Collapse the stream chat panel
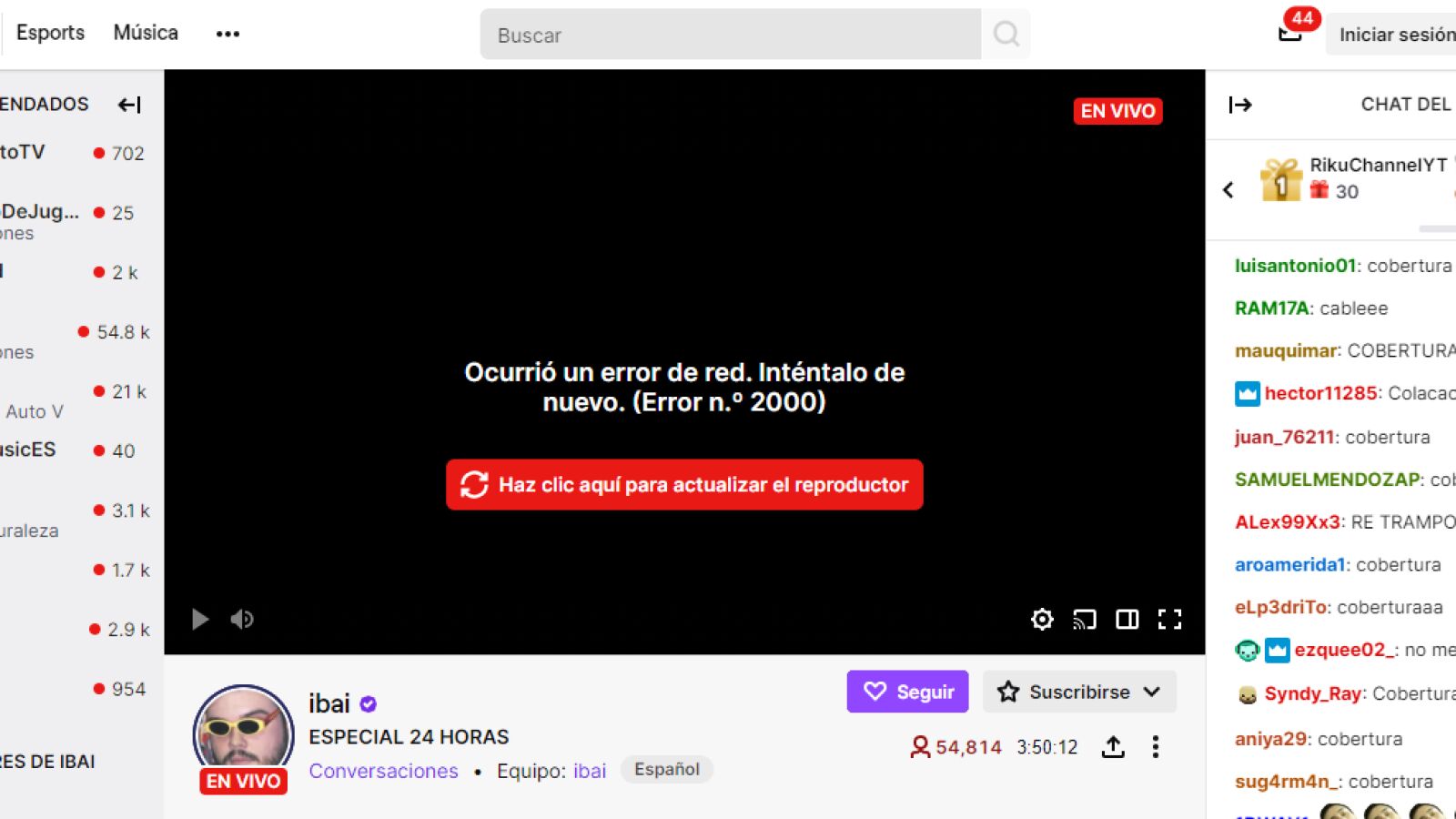 (1240, 105)
